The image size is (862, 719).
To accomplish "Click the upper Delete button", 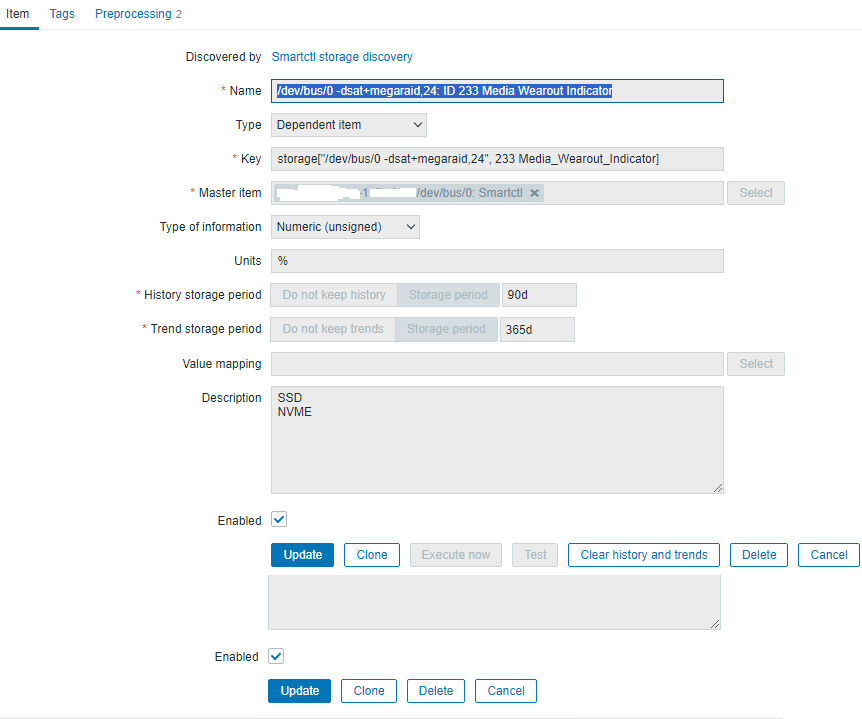I will (759, 555).
